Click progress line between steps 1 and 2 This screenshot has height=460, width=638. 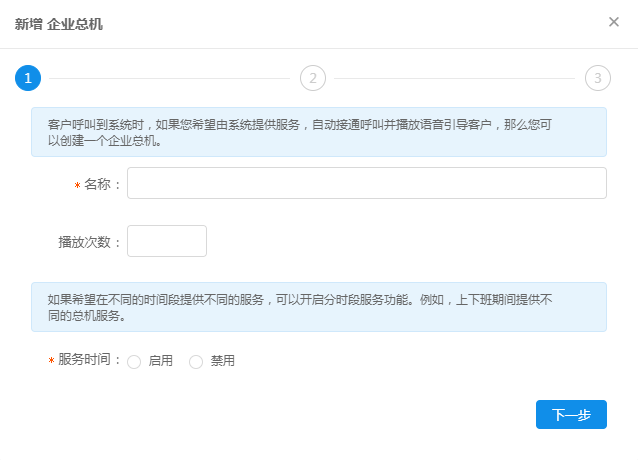pyautogui.click(x=170, y=78)
